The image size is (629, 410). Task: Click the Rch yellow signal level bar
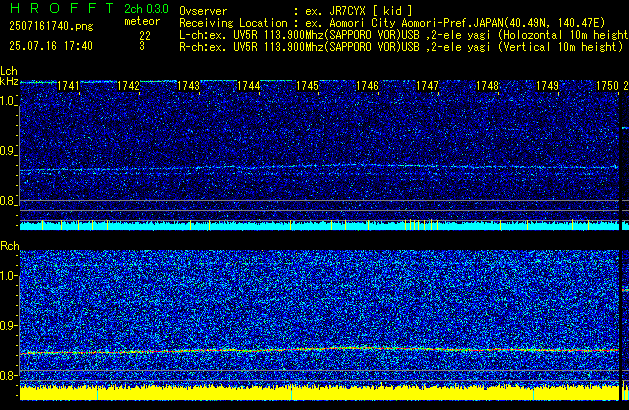click(319, 393)
